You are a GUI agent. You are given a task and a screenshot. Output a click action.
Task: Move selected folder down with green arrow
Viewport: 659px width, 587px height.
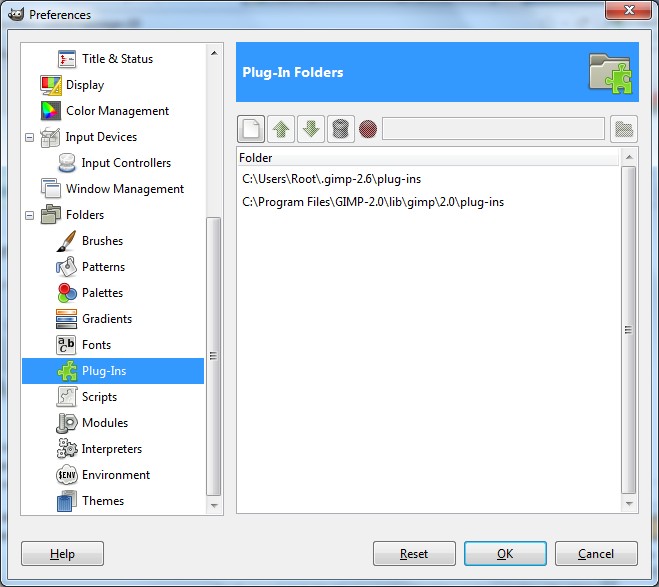311,129
